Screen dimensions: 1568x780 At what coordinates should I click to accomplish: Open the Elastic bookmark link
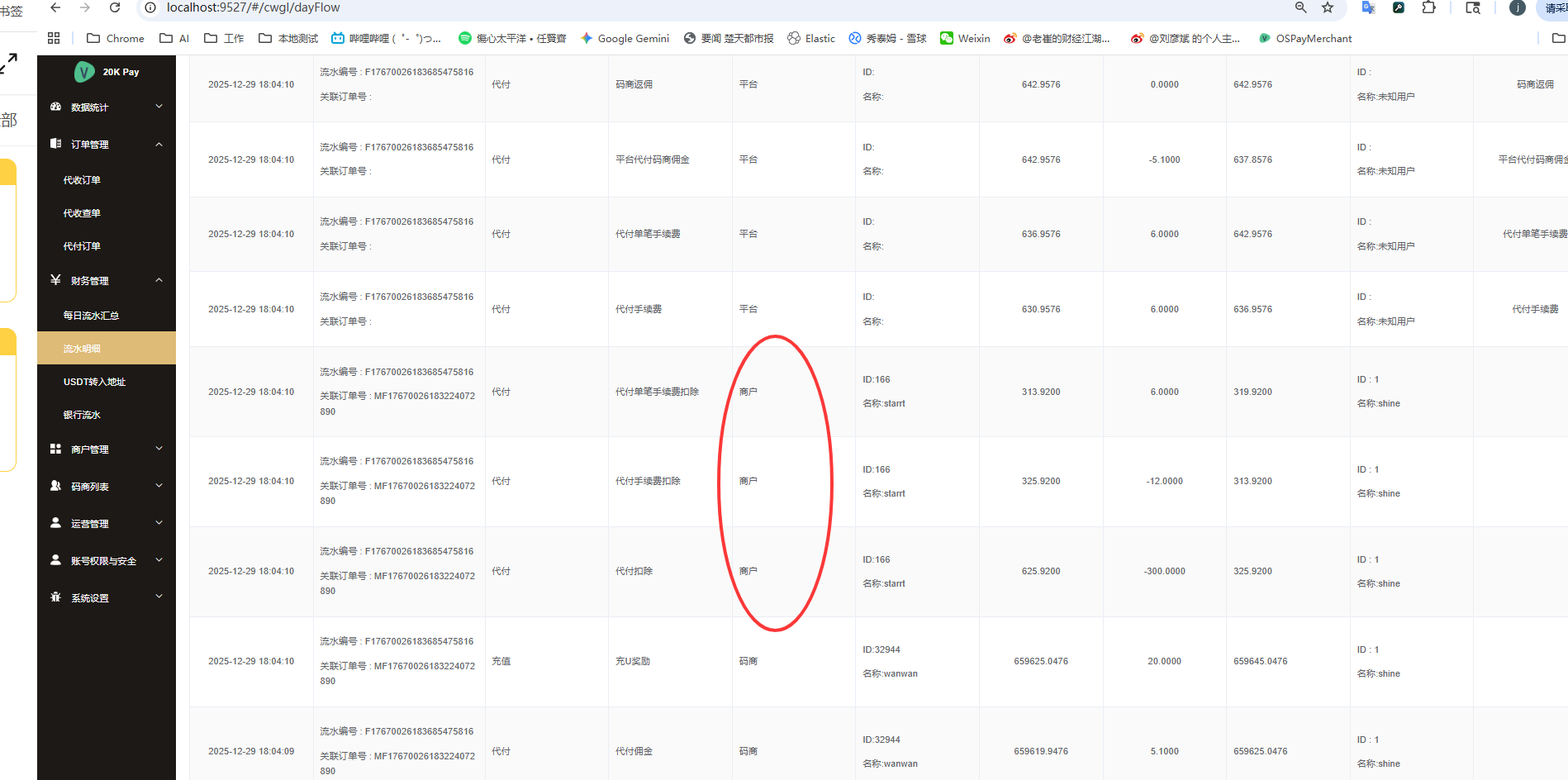(811, 38)
